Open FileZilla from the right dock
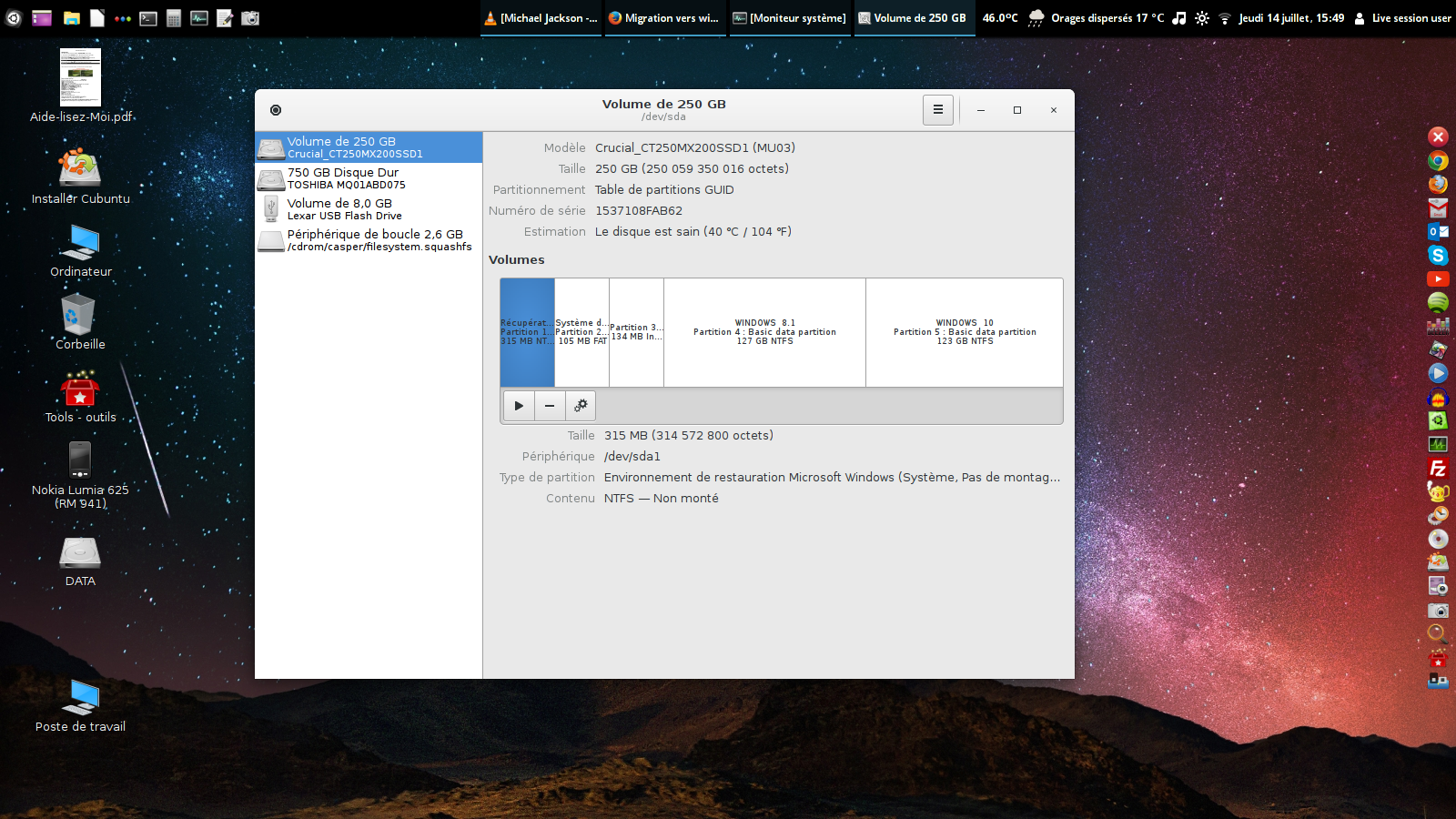 (x=1438, y=469)
